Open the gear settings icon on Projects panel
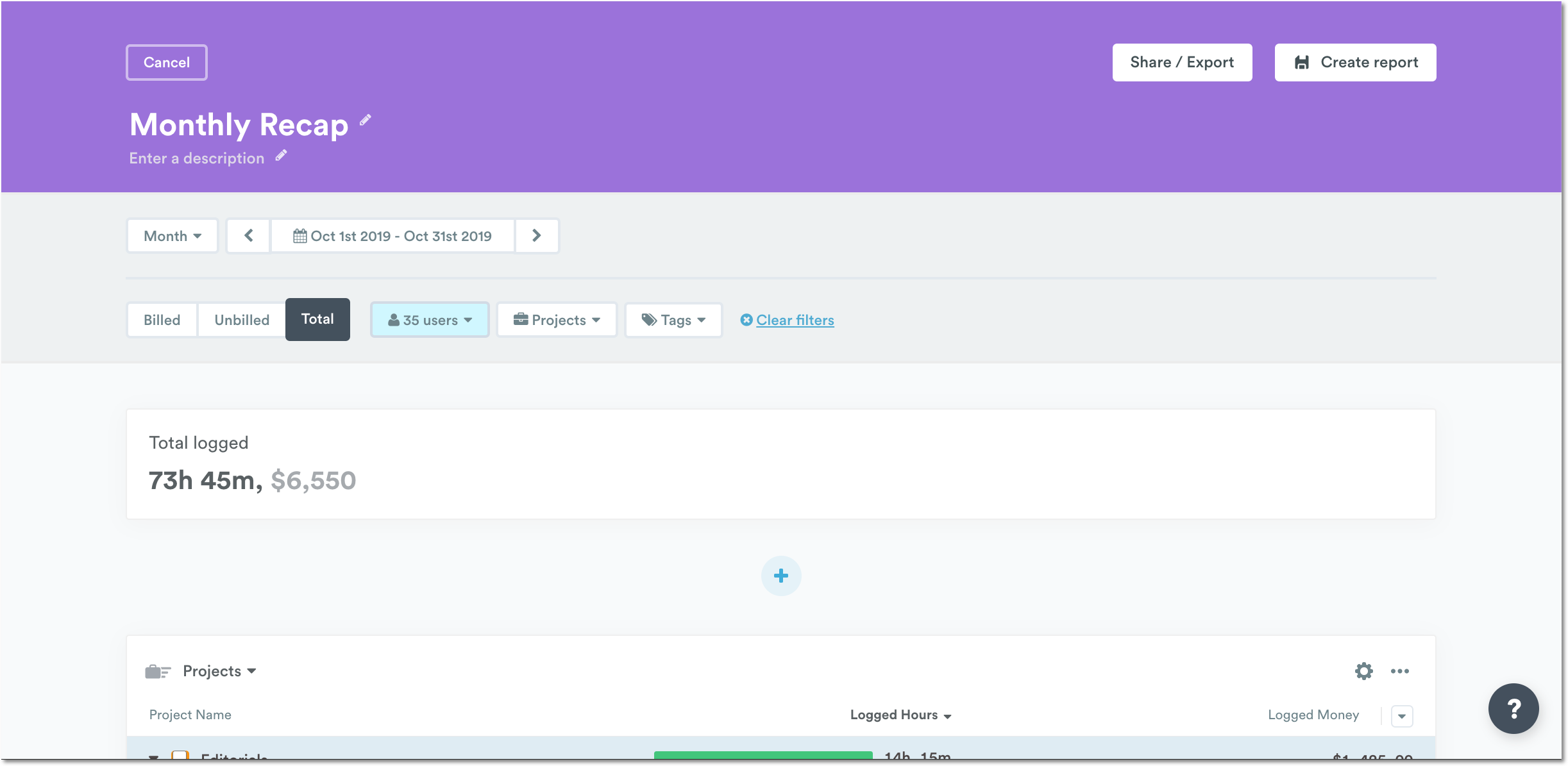This screenshot has height=766, width=1568. [x=1363, y=671]
